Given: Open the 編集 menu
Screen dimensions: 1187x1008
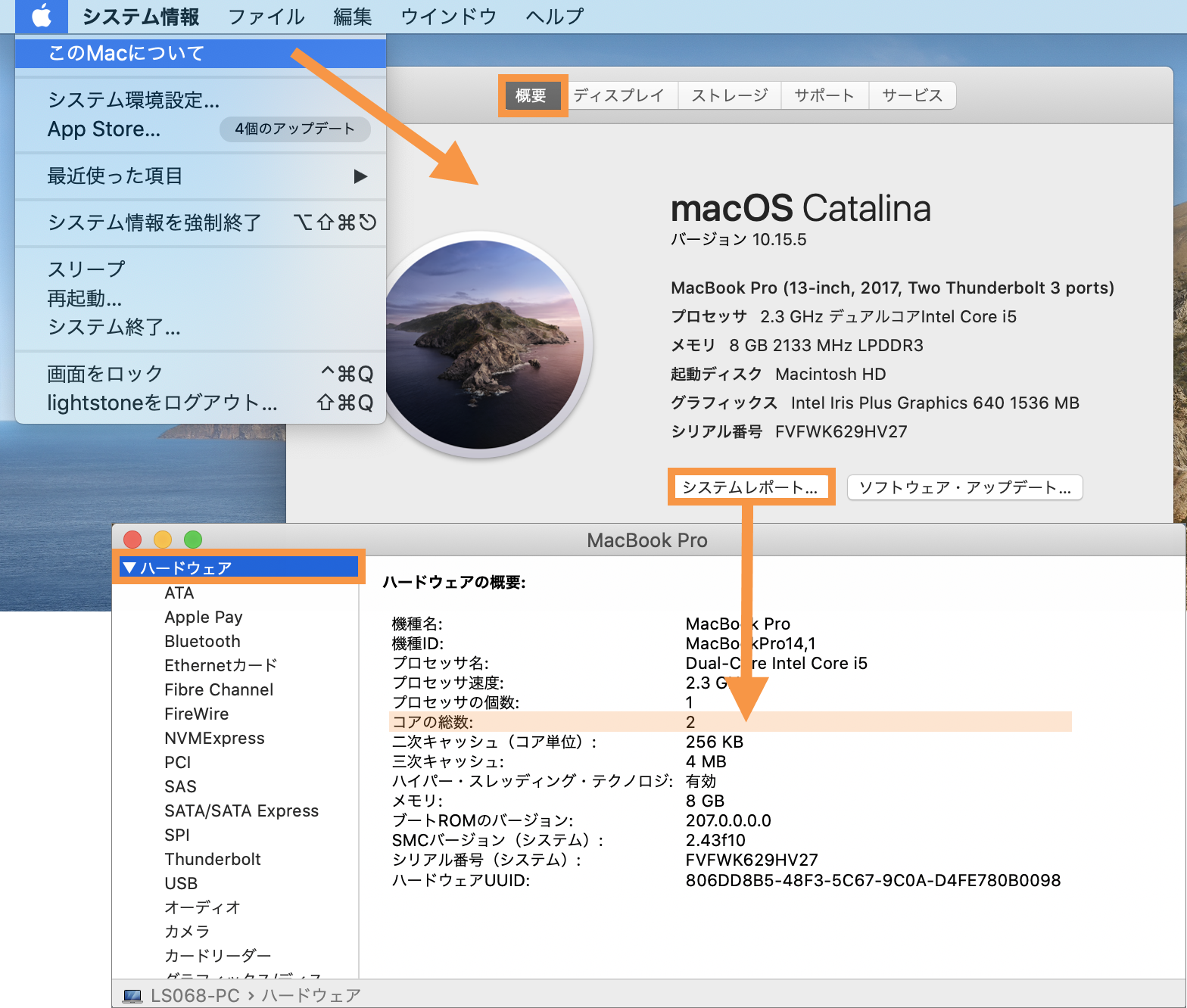Looking at the screenshot, I should 353,17.
